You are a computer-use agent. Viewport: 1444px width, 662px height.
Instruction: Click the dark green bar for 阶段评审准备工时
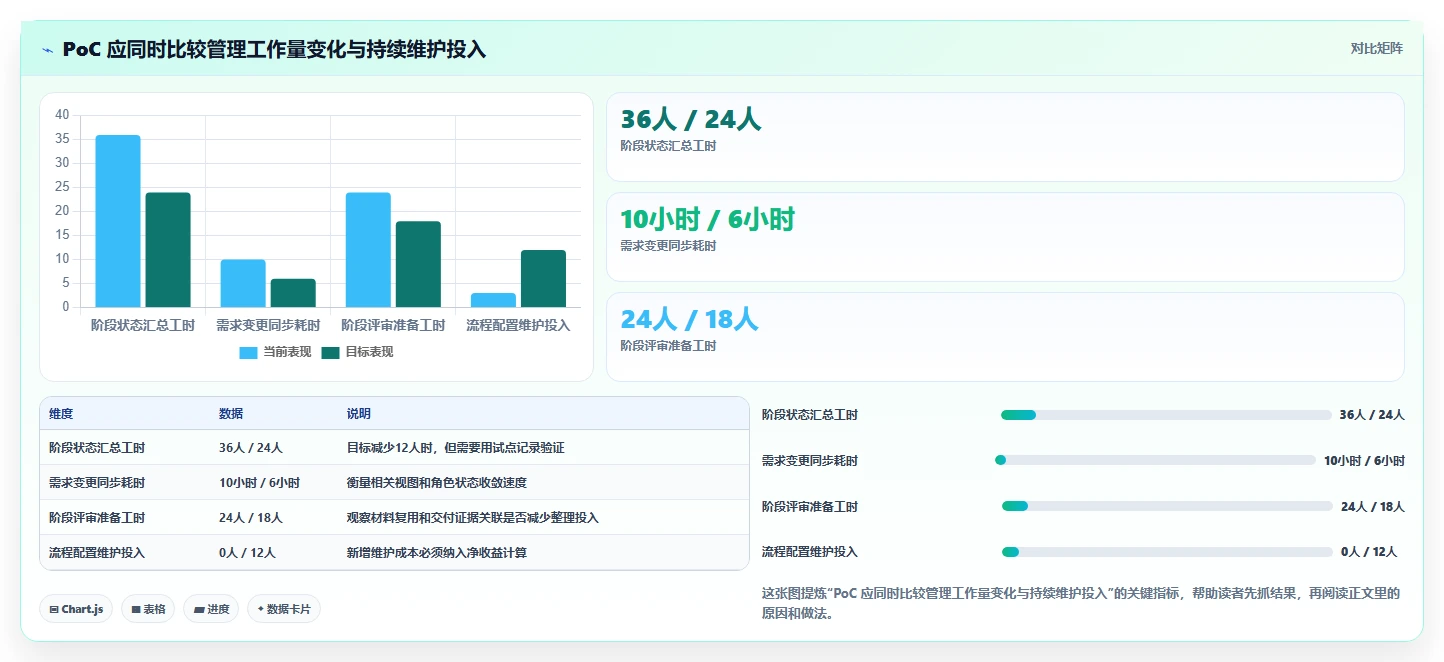pyautogui.click(x=418, y=264)
